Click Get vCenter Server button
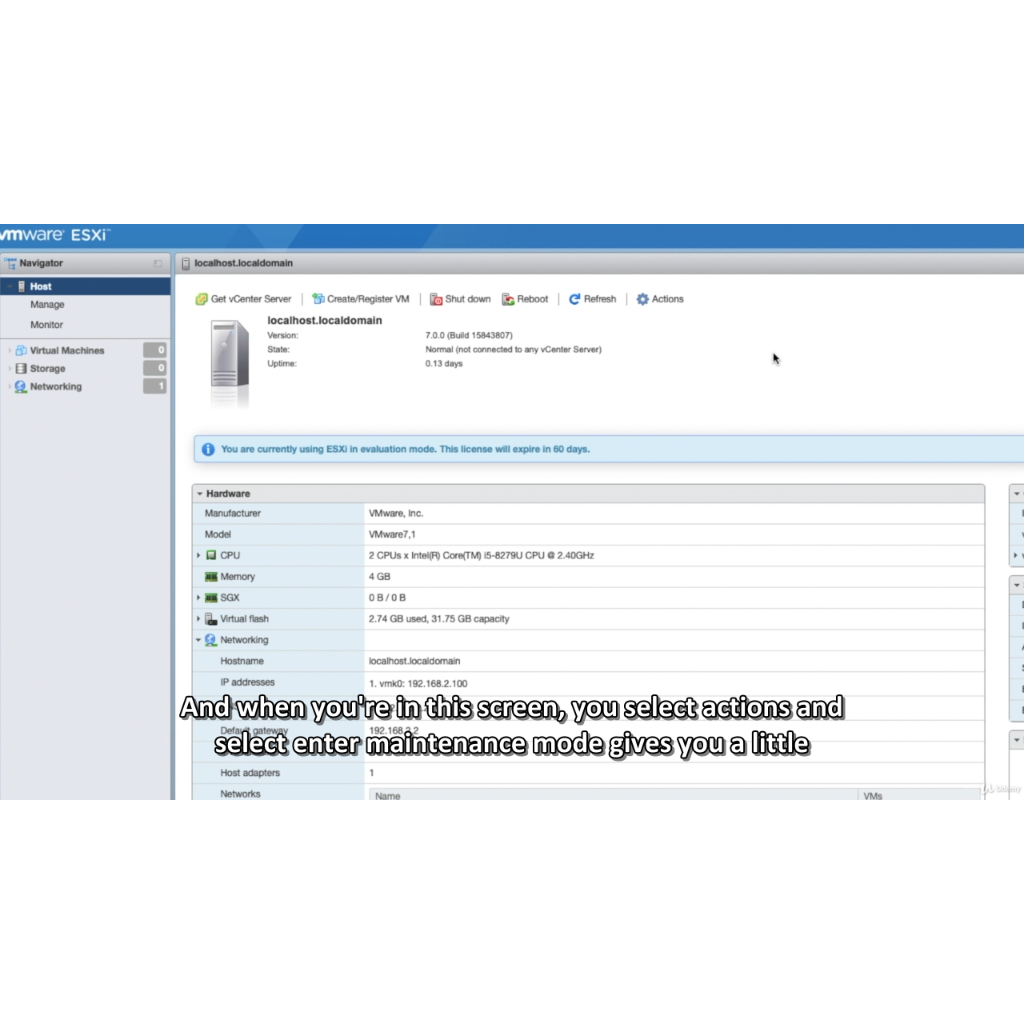The width and height of the screenshot is (1024, 1024). tap(244, 299)
